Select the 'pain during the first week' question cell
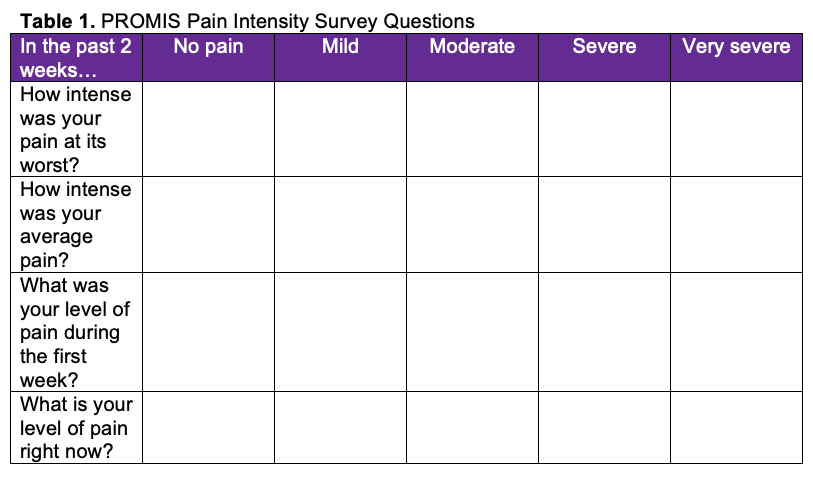This screenshot has height=479, width=813. click(x=76, y=332)
